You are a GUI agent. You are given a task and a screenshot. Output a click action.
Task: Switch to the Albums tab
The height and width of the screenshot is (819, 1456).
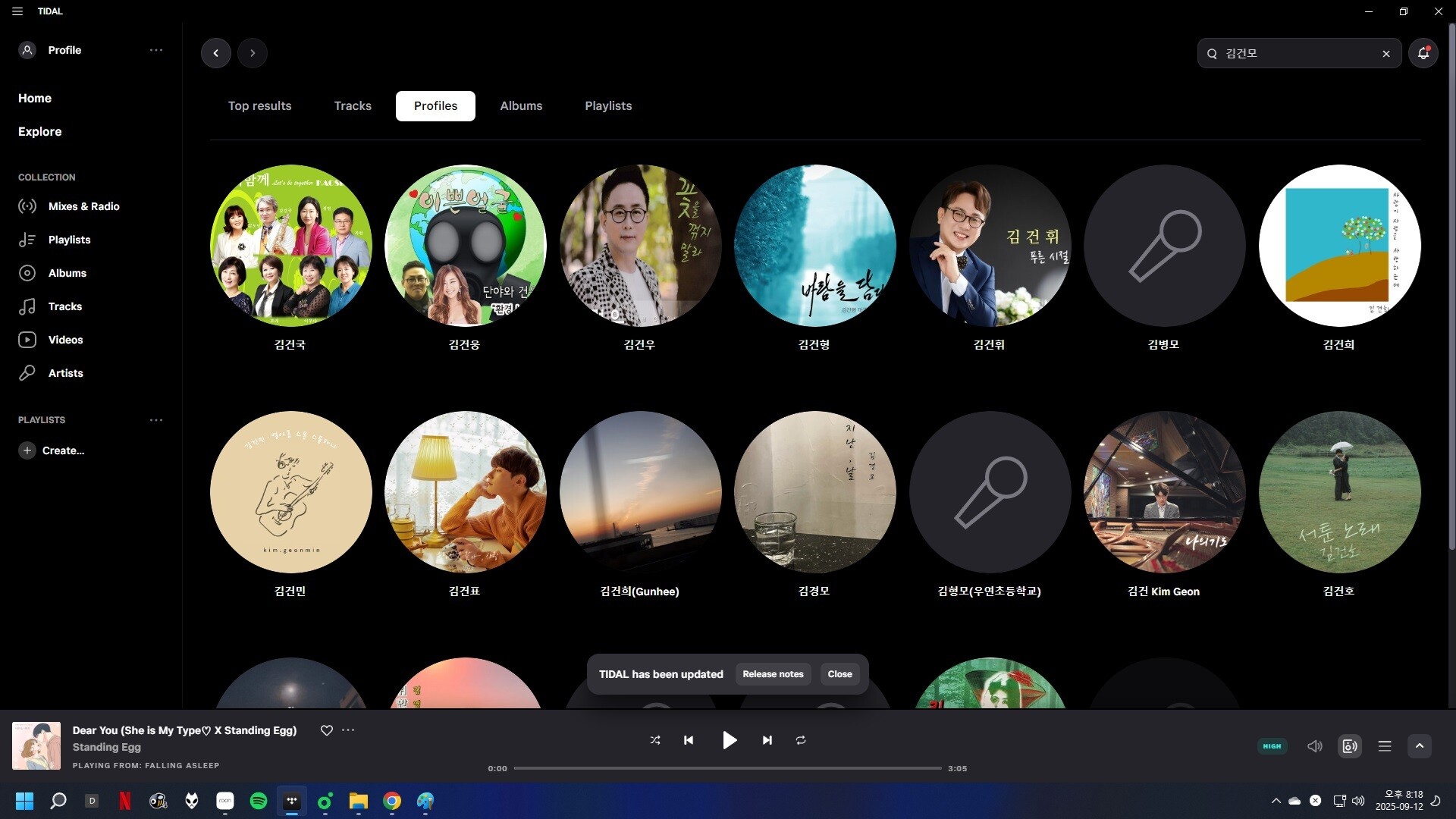tap(521, 106)
